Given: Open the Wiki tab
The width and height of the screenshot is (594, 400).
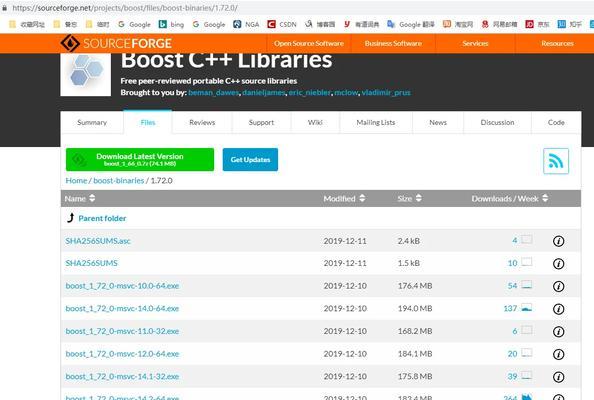Looking at the screenshot, I should (315, 122).
